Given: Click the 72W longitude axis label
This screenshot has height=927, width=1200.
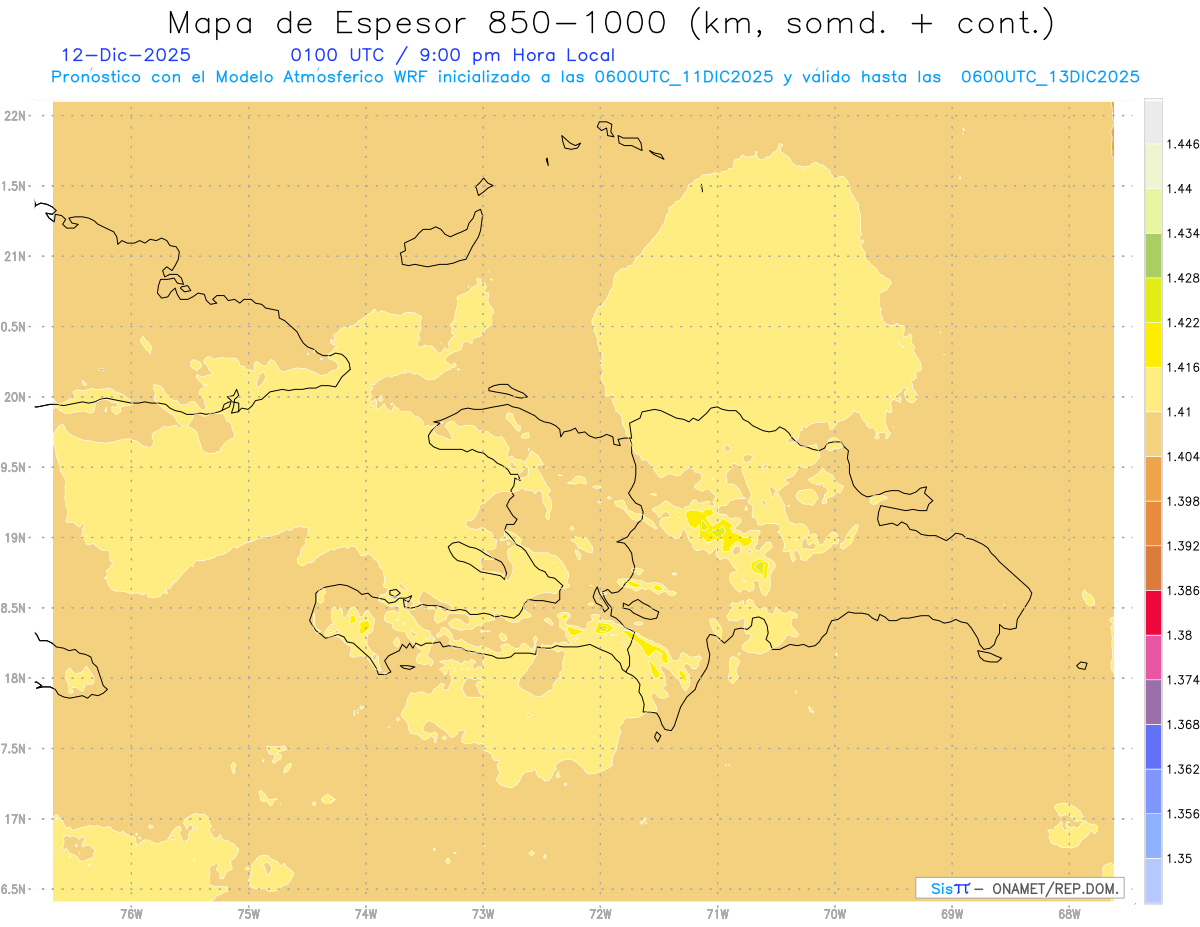Looking at the screenshot, I should coord(600,914).
